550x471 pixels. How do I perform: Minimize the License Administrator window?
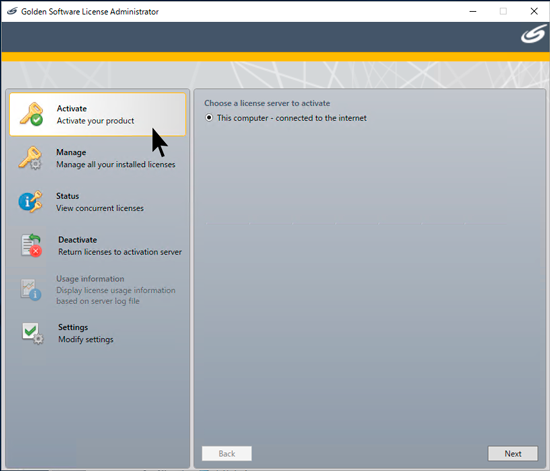(x=473, y=11)
